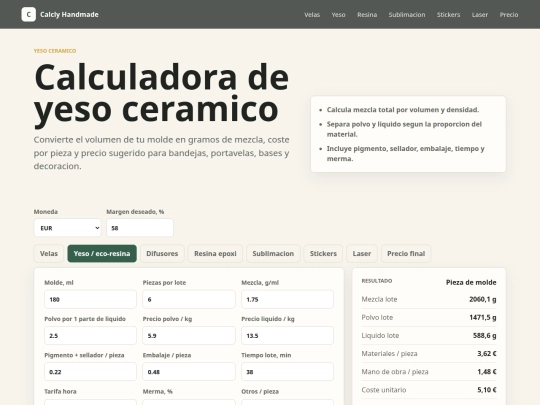
Task: Switch to the Stickers calculator tab
Action: click(323, 253)
